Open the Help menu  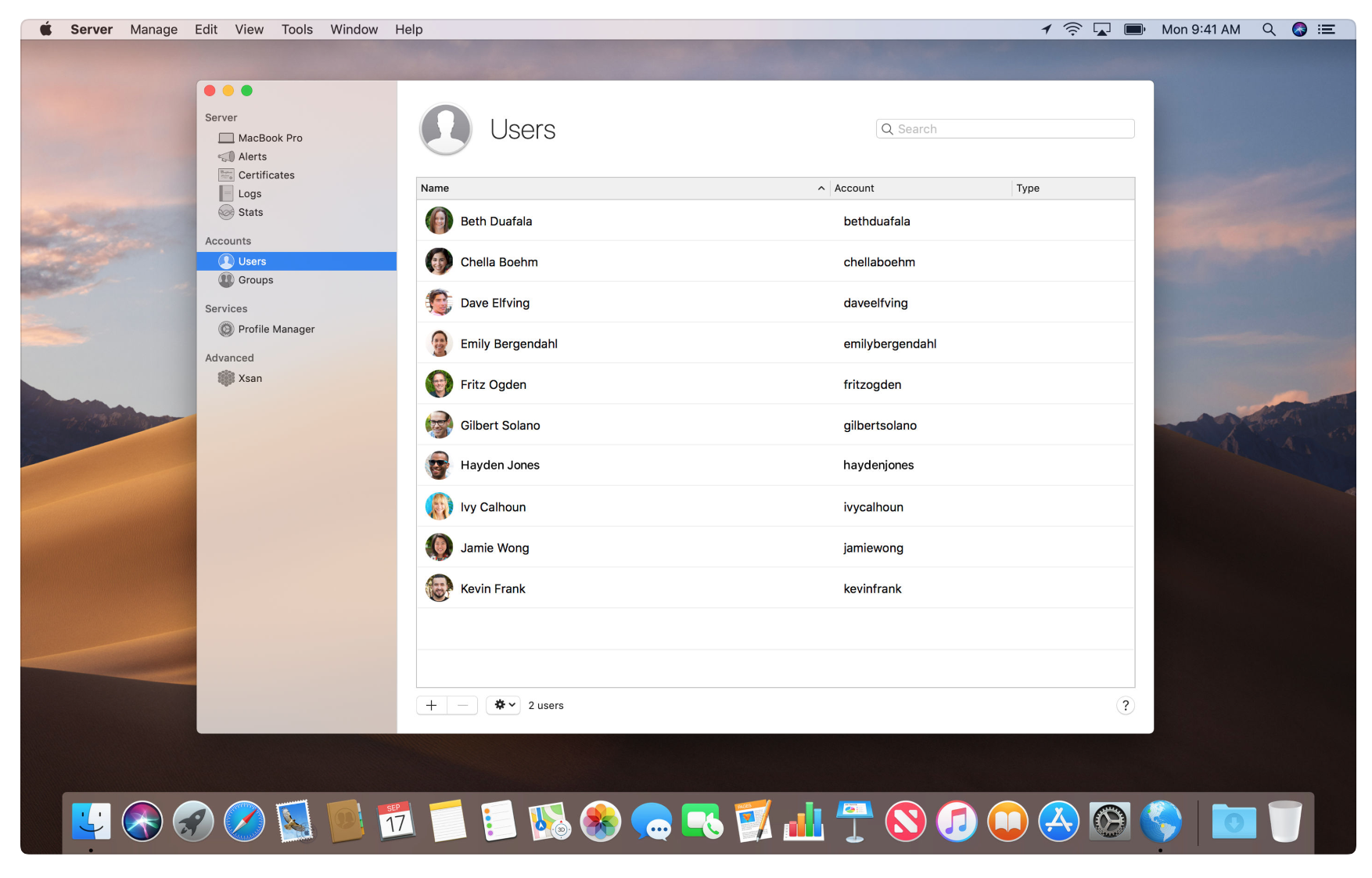409,29
